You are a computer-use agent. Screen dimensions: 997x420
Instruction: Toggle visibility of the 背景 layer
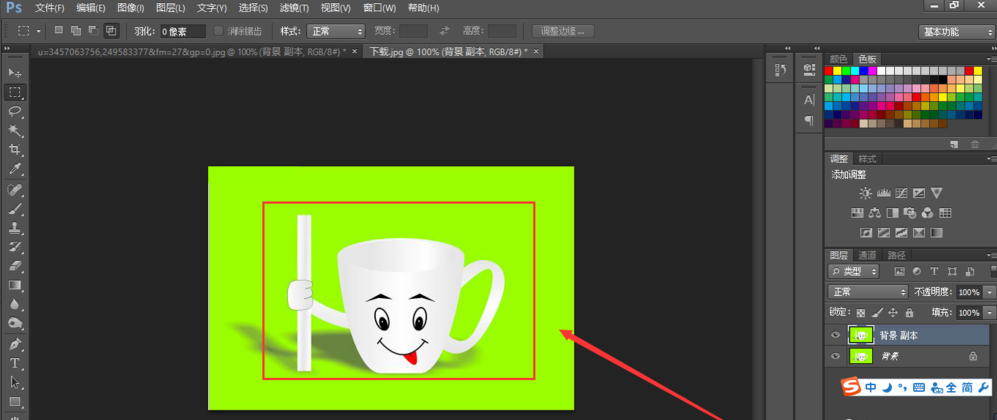click(x=837, y=356)
